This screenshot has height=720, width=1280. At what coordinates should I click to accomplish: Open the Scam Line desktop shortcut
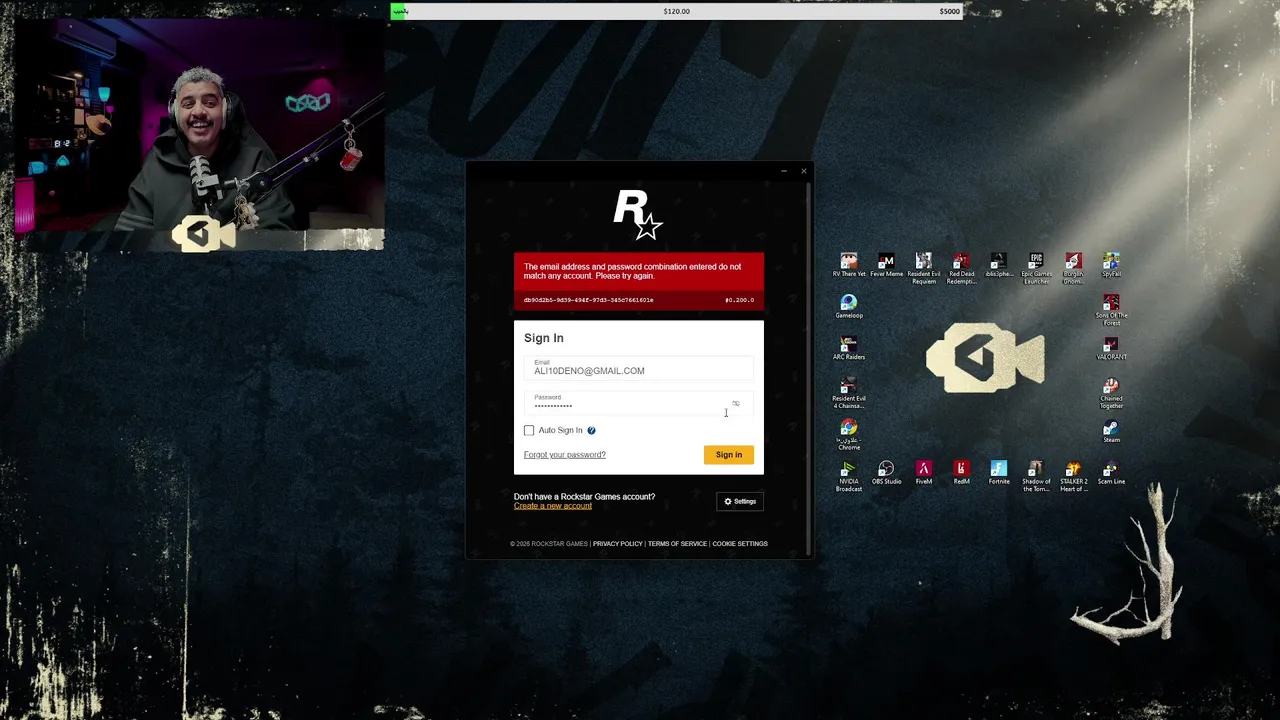[x=1111, y=473]
